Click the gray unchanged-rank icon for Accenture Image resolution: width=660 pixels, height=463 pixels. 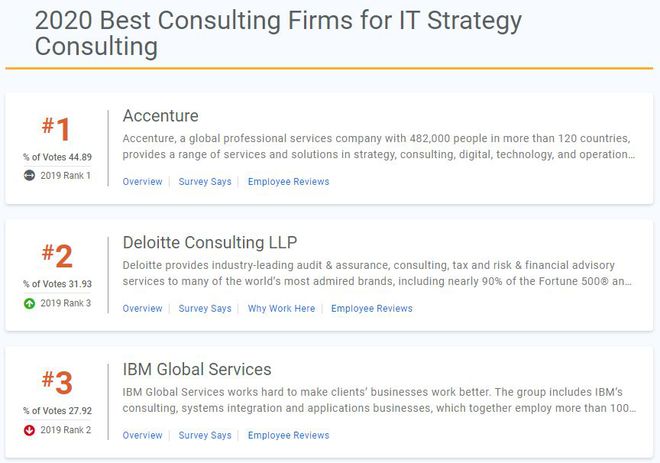(29, 175)
